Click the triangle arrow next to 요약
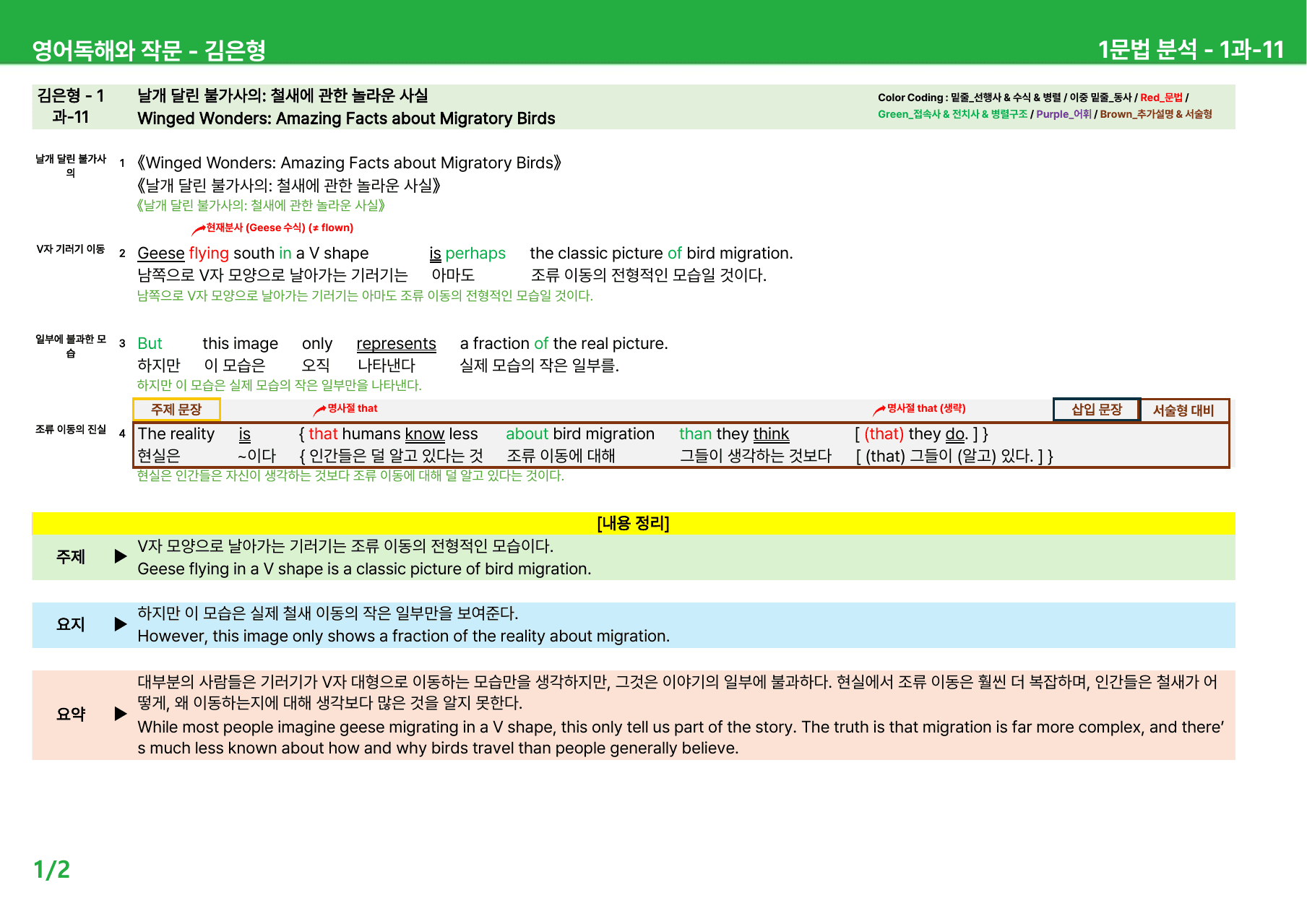Viewport: 1307px width, 924px height. 121,714
